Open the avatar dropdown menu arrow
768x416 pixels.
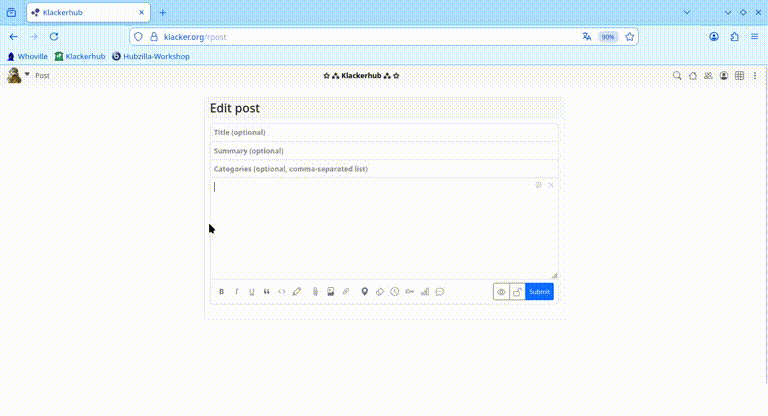(27, 74)
